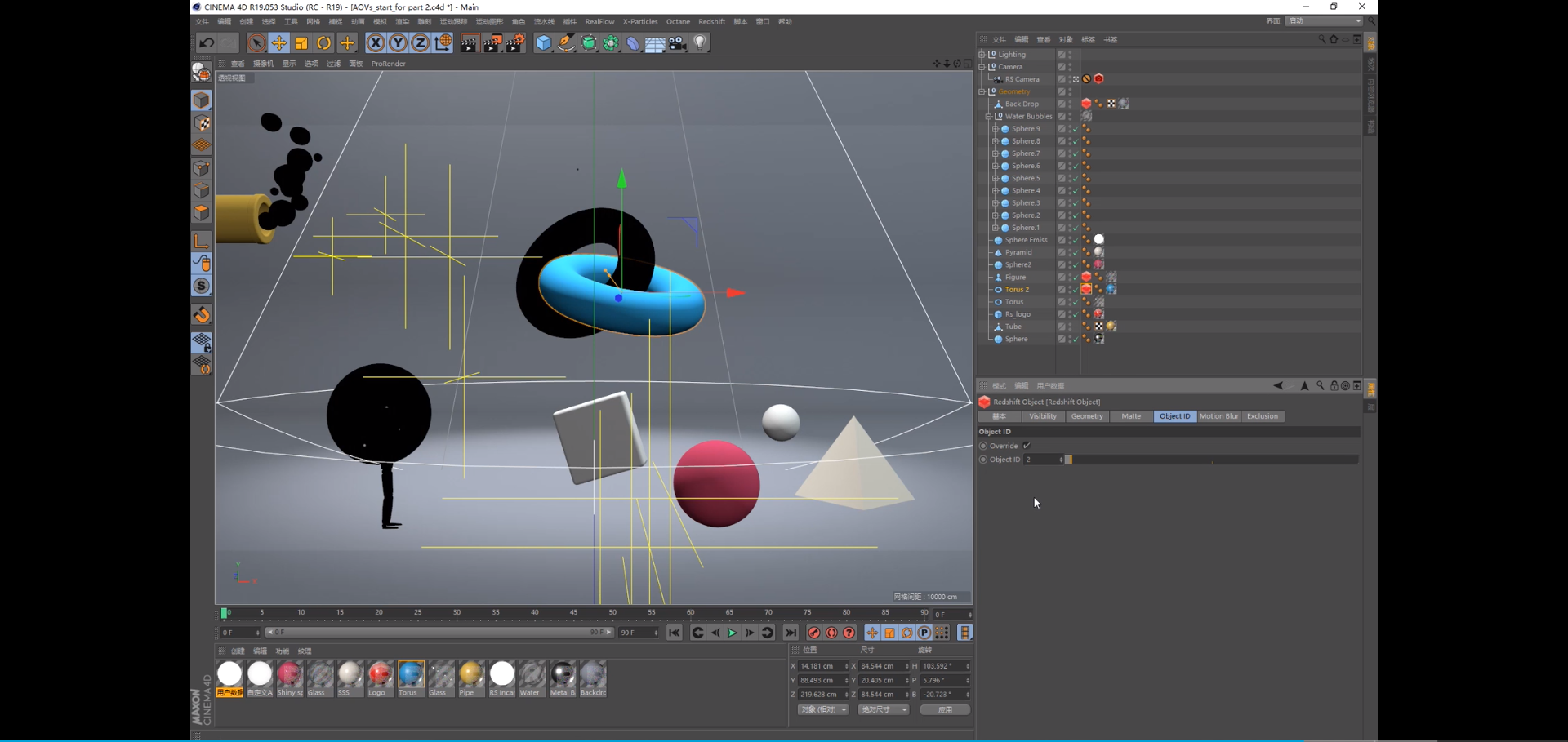Activate the Rotate tool in the toolbar

pyautogui.click(x=324, y=43)
